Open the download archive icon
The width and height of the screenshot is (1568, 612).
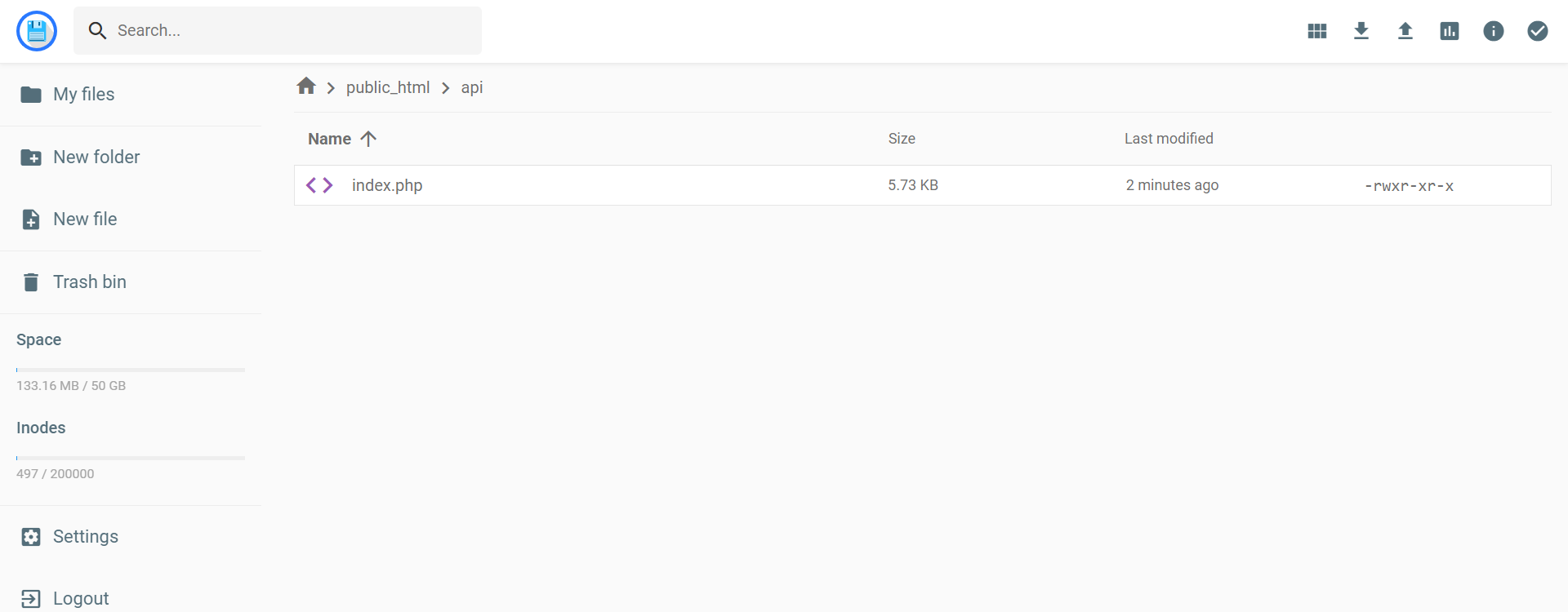pyautogui.click(x=1361, y=30)
